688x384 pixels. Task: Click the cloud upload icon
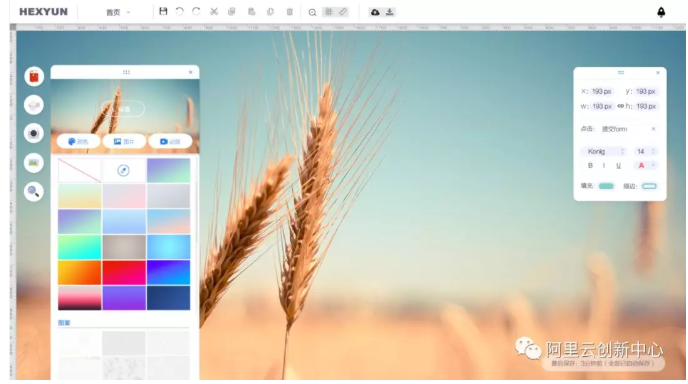click(x=375, y=12)
